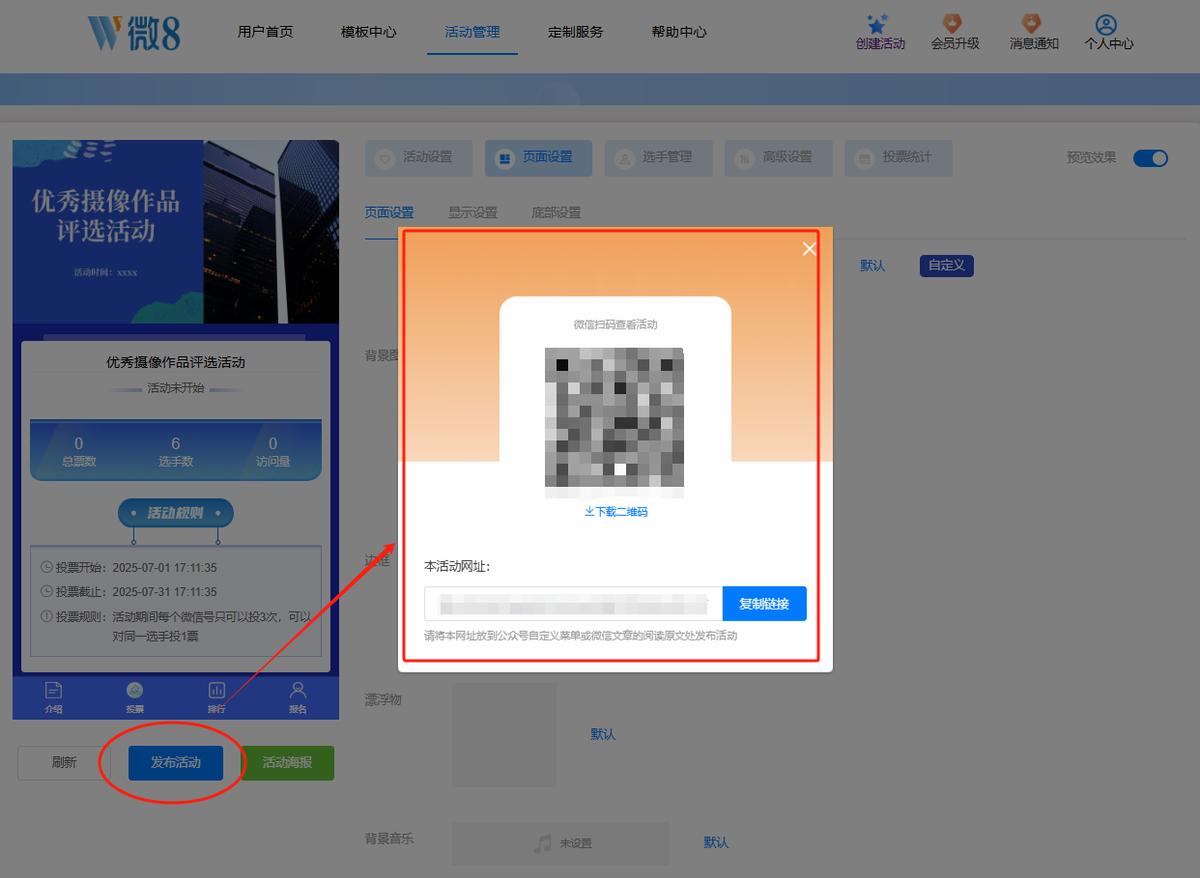This screenshot has width=1200, height=878.
Task: Open 会员升级 badge icon
Action: click(x=954, y=25)
